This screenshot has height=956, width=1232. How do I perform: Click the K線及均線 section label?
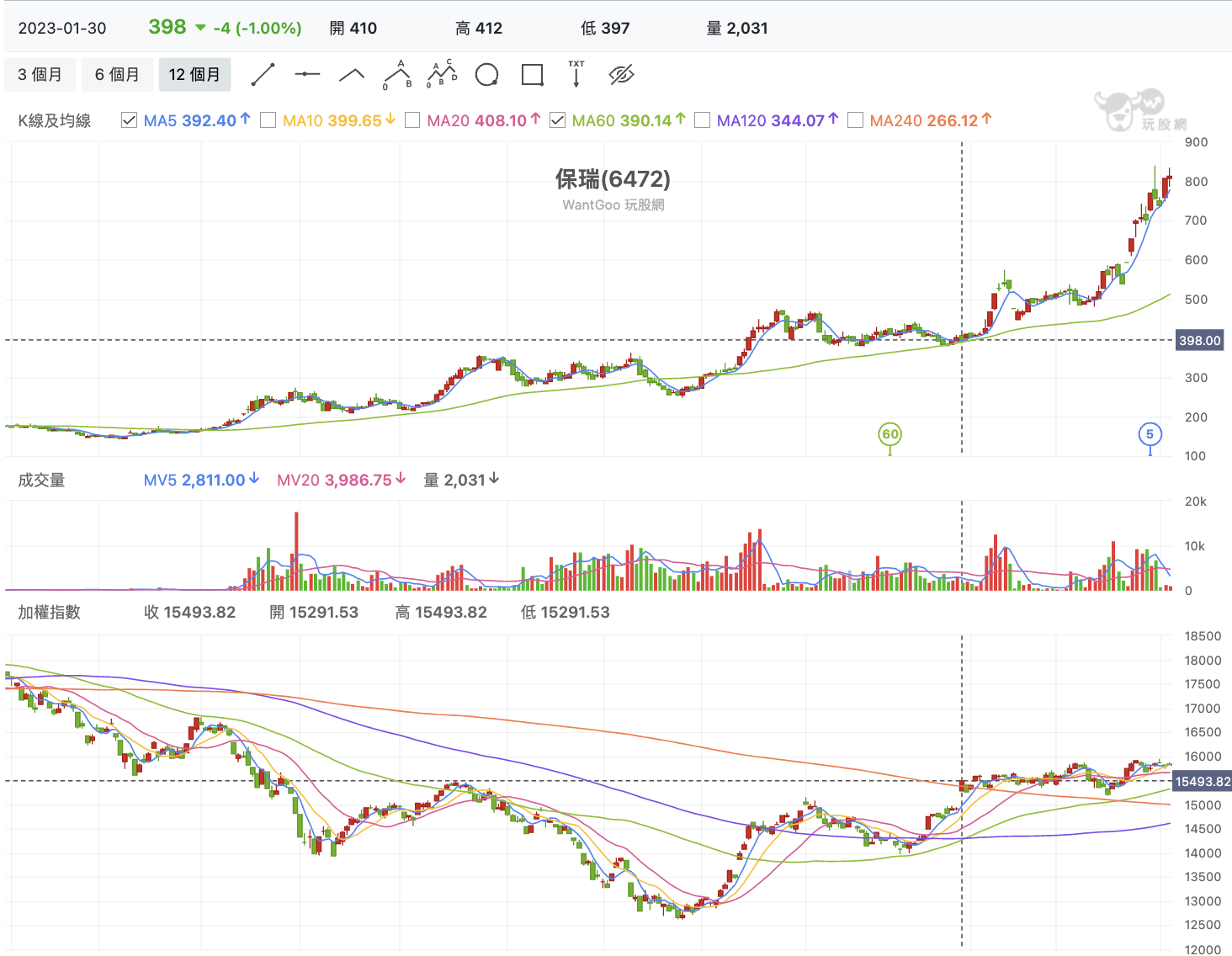click(x=55, y=120)
